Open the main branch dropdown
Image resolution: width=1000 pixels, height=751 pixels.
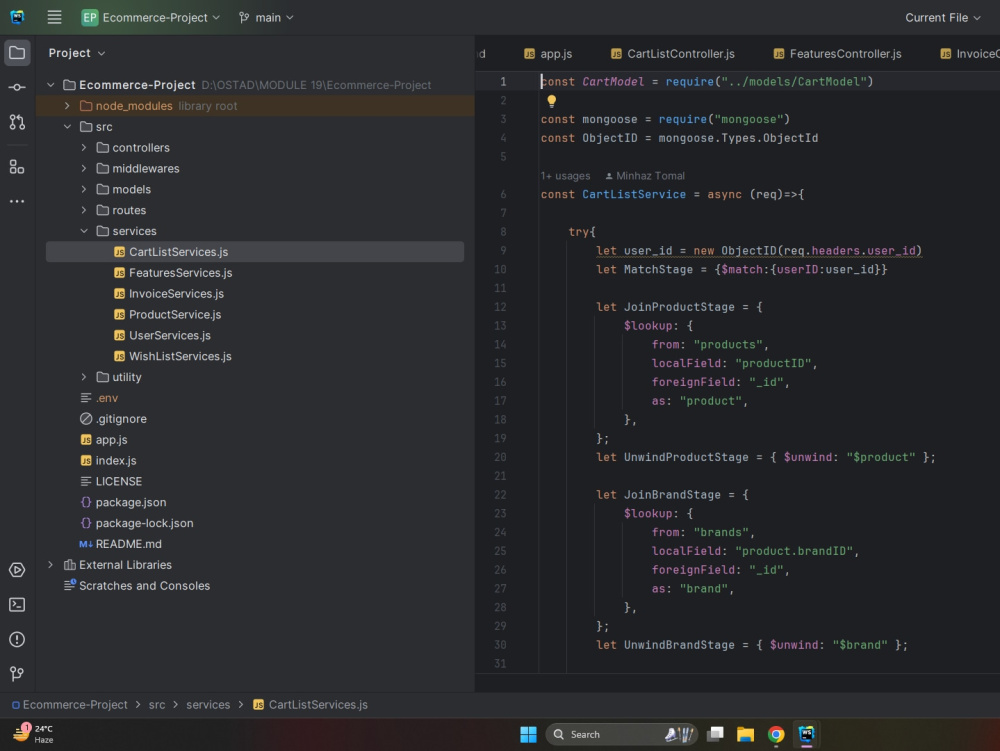(266, 17)
